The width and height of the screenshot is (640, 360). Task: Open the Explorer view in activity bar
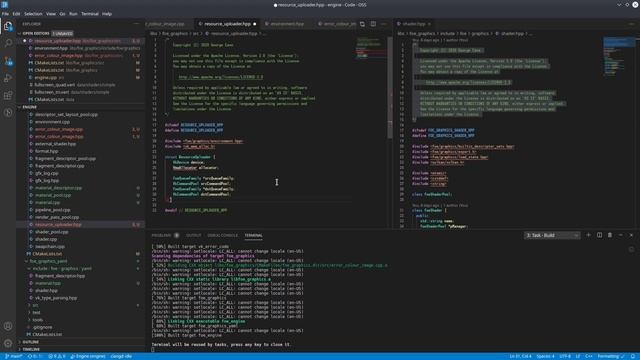[8, 26]
